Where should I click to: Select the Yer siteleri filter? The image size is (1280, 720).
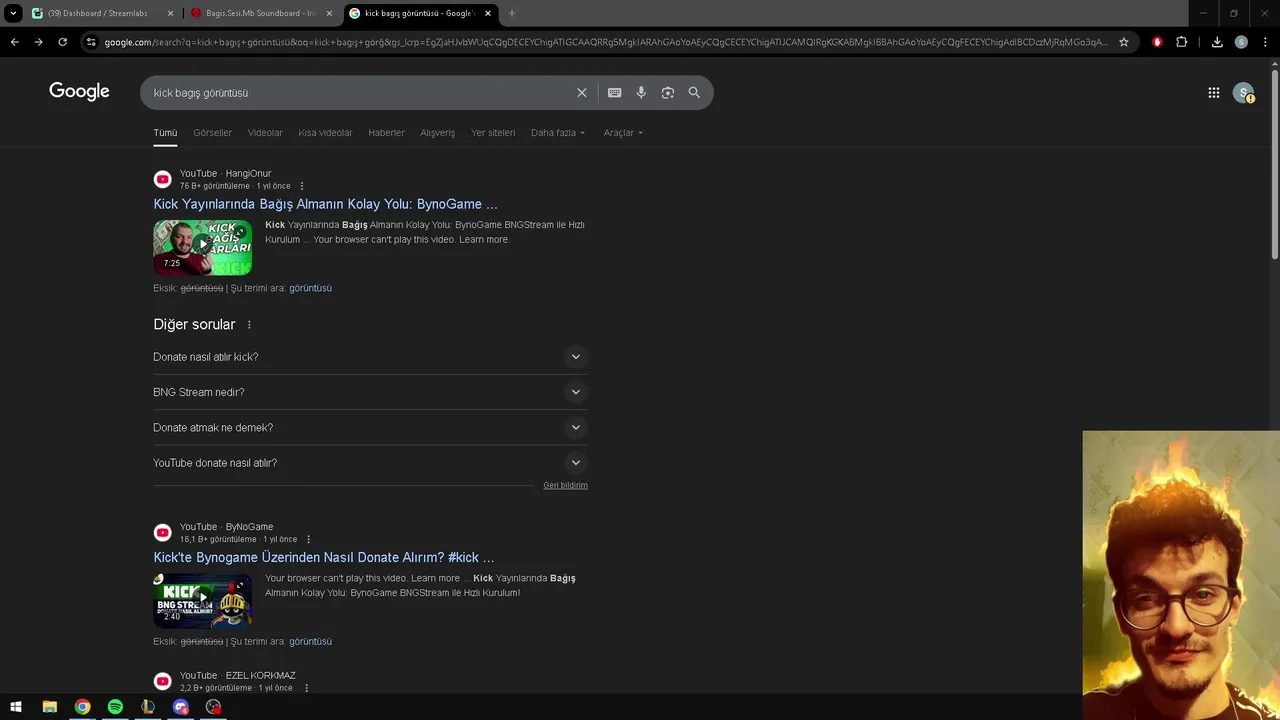point(493,133)
